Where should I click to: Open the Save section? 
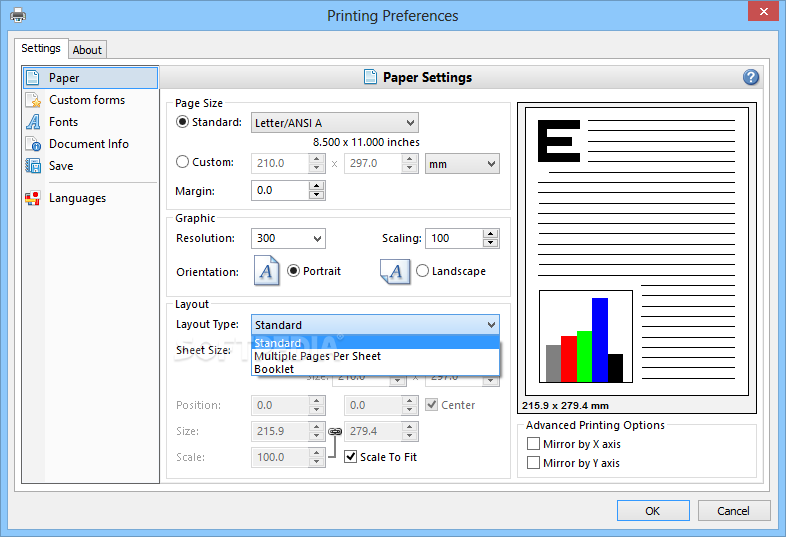click(90, 166)
